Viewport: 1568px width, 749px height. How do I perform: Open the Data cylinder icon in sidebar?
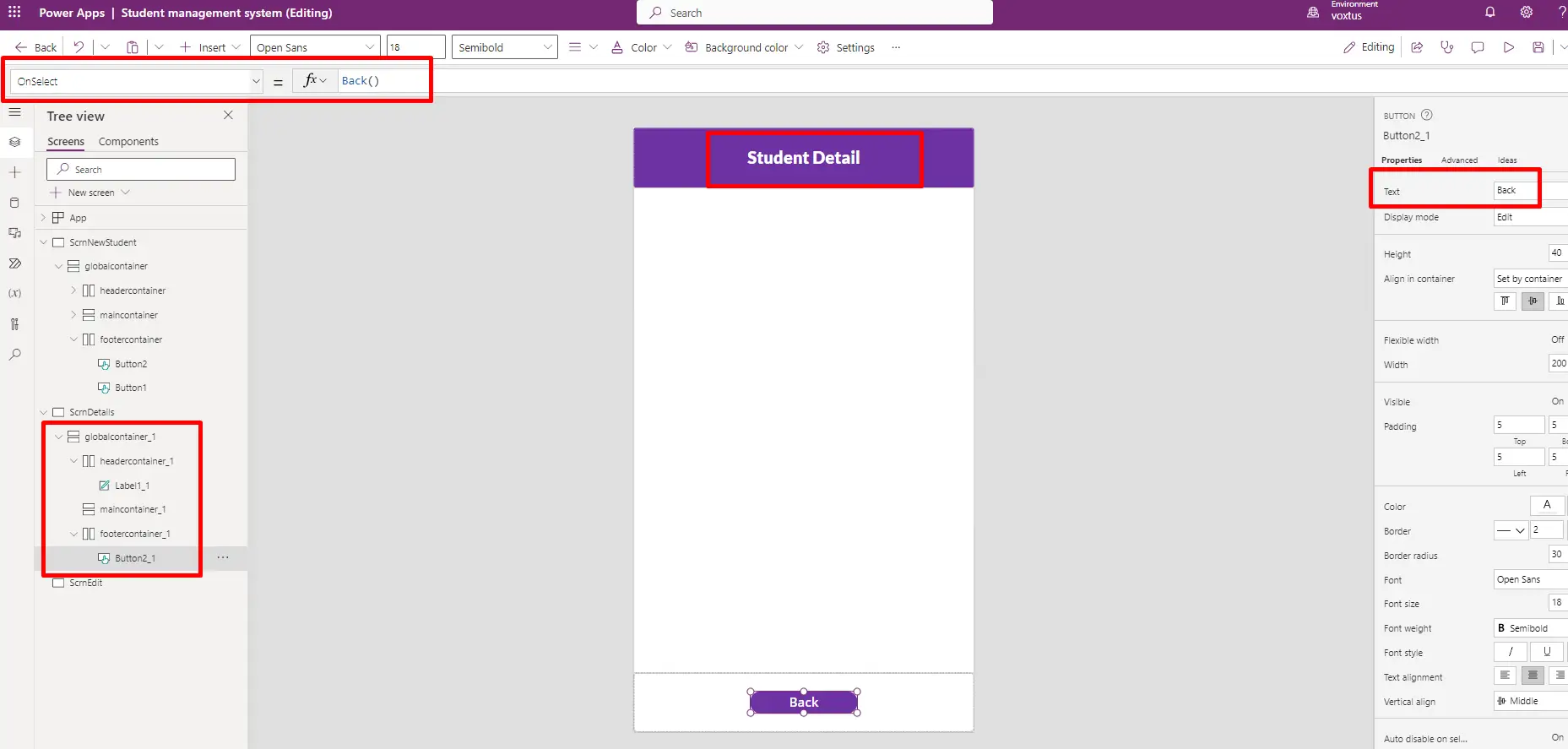(14, 203)
